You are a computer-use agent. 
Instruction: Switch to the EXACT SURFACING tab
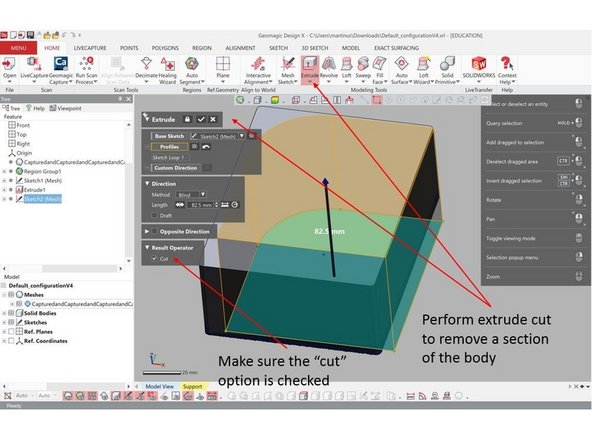tap(396, 48)
